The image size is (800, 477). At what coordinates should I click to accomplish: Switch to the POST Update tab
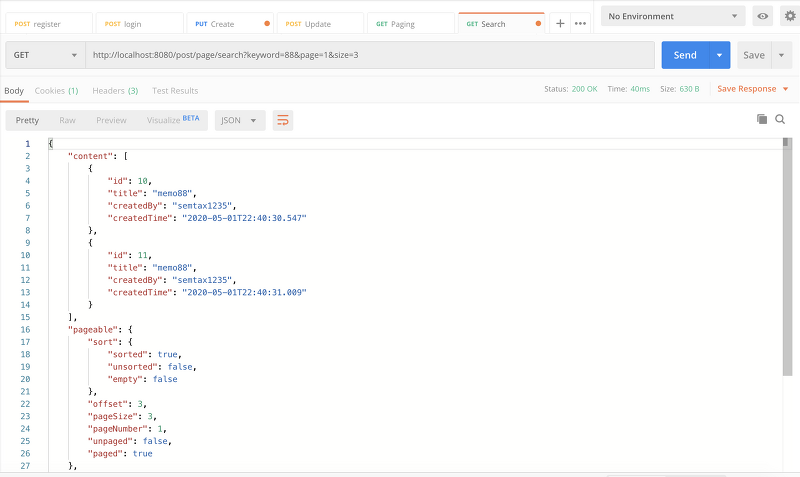[x=320, y=24]
